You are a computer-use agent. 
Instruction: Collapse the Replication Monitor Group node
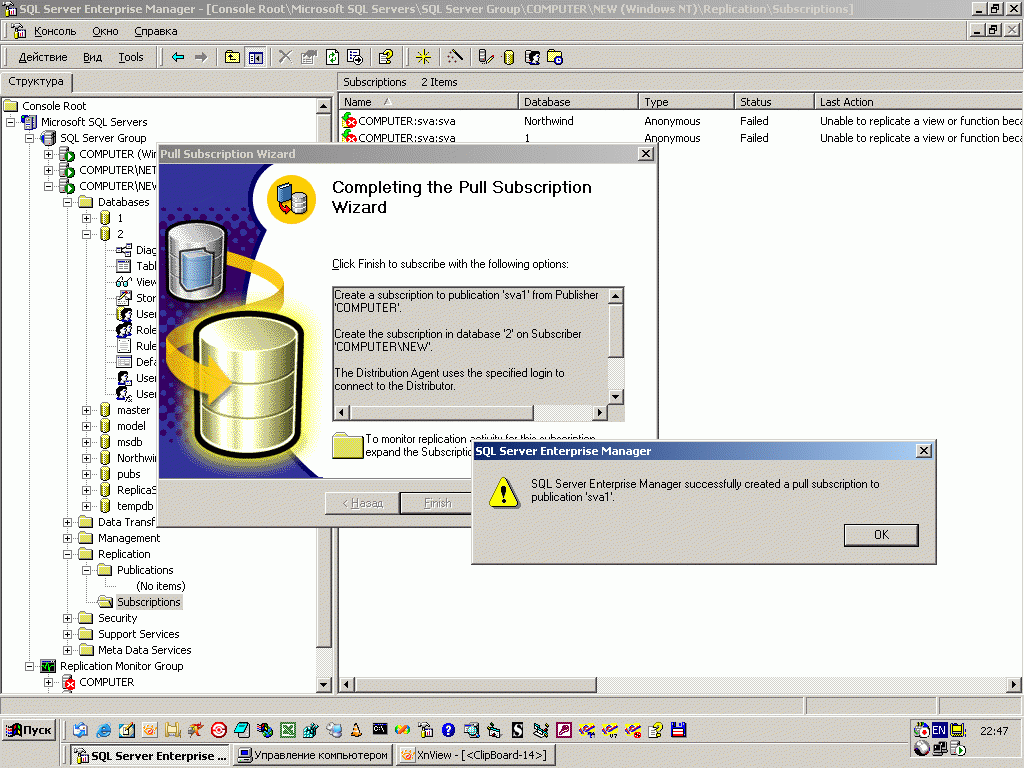(29, 666)
